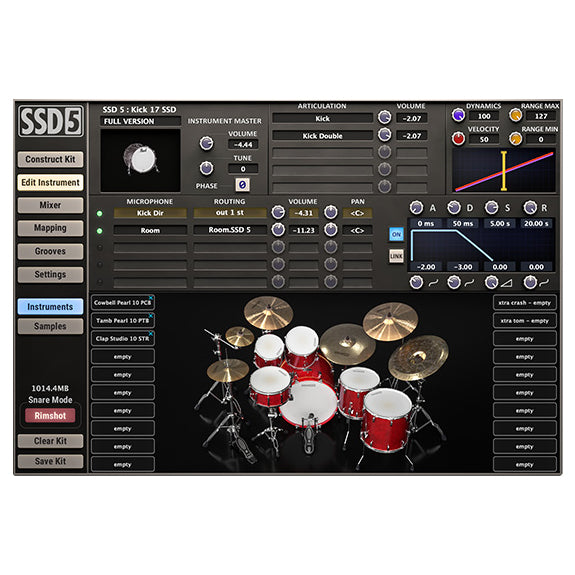575x575 pixels.
Task: Adjust the orange Range Min knob
Action: [516, 138]
